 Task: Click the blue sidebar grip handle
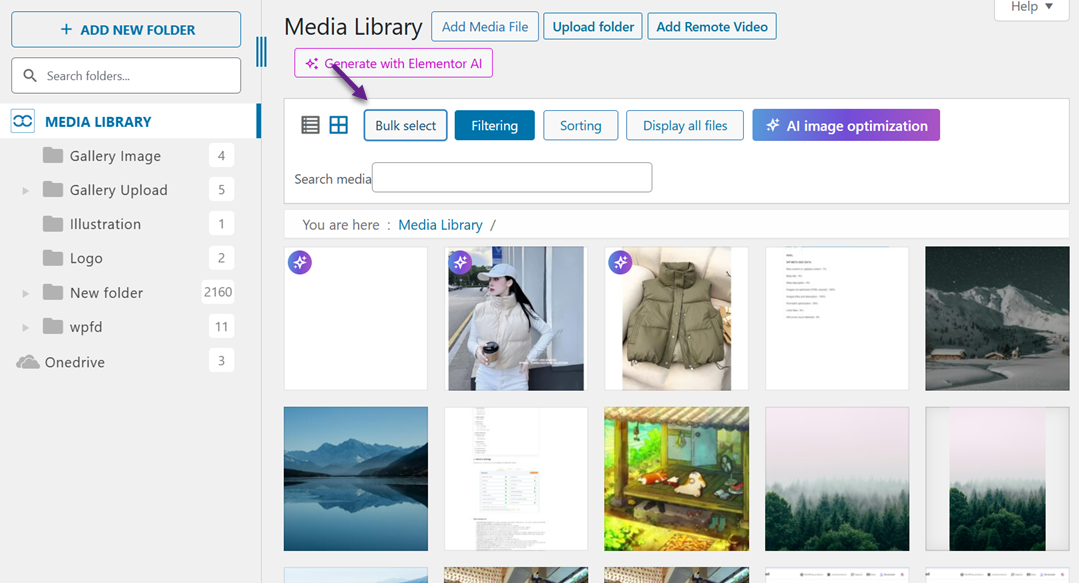pyautogui.click(x=261, y=53)
